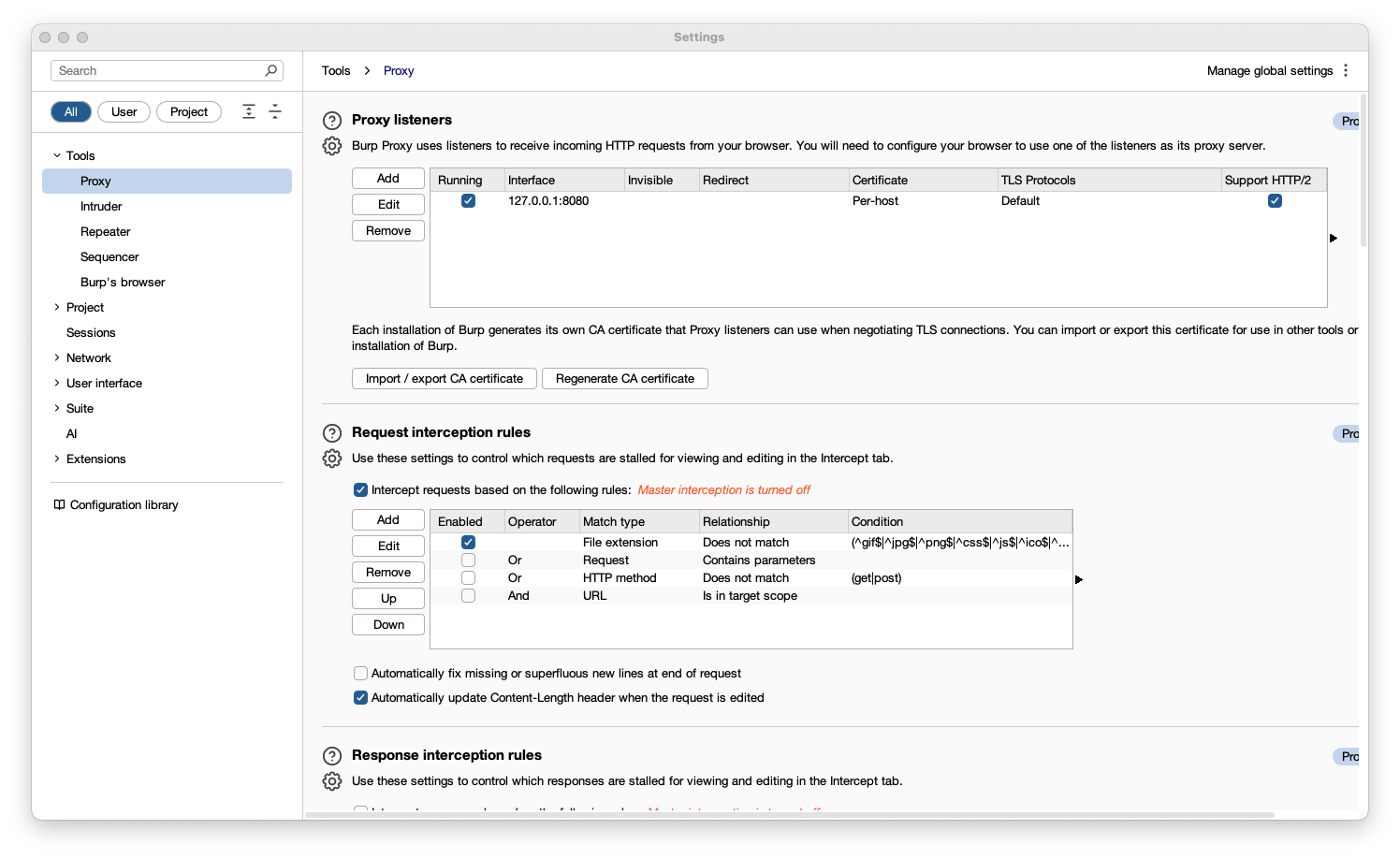The width and height of the screenshot is (1400, 859).
Task: Click the Condition column header
Action: [960, 521]
